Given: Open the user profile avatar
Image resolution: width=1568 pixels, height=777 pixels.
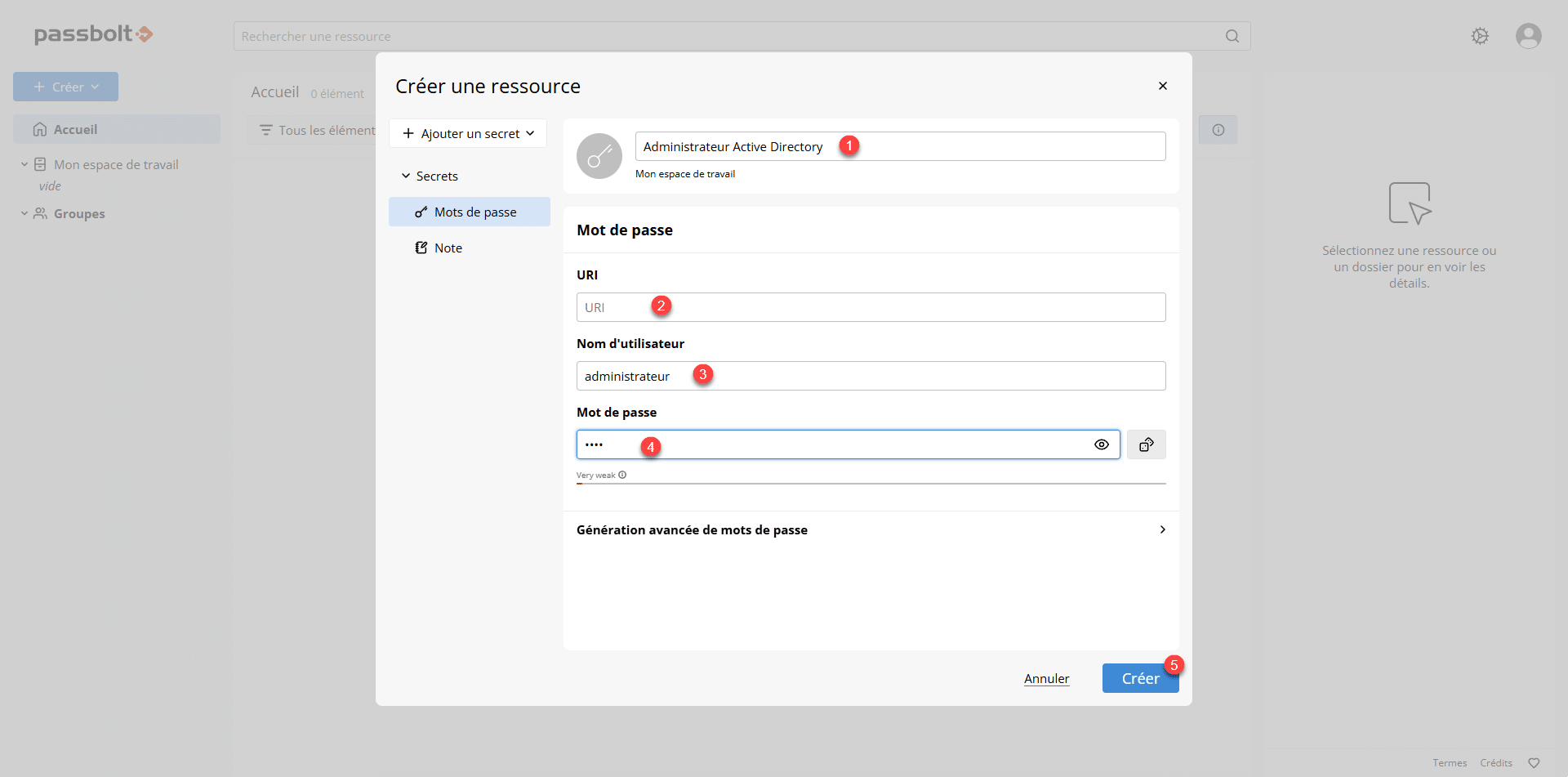Looking at the screenshot, I should (1528, 36).
